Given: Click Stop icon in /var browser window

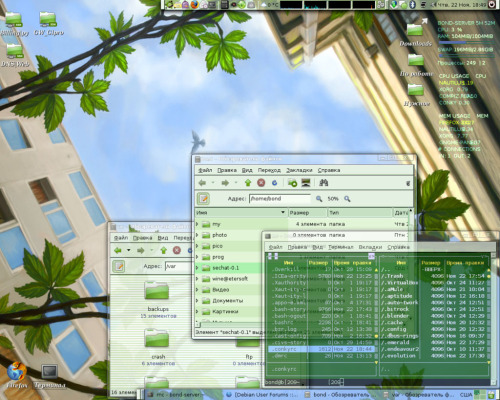Looking at the screenshot, I should (x=177, y=250).
